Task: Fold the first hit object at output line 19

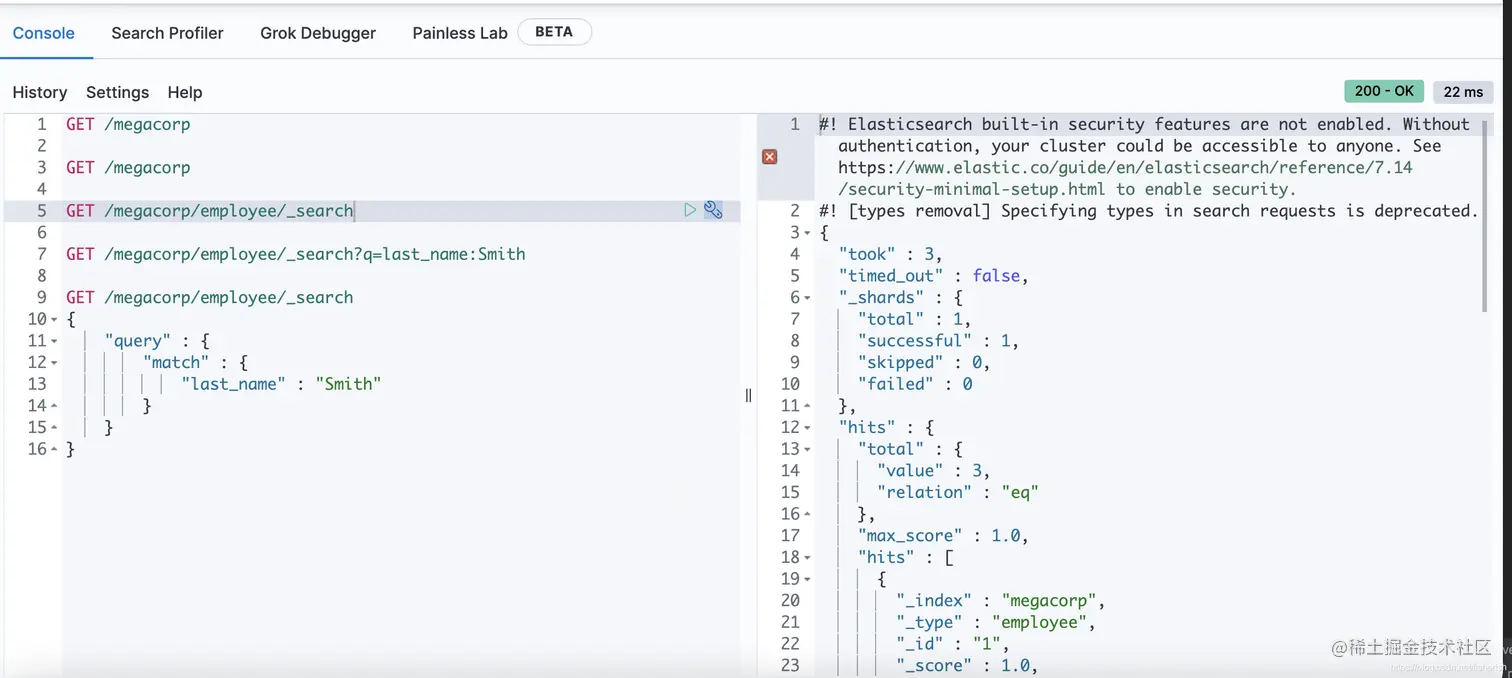Action: pos(808,579)
